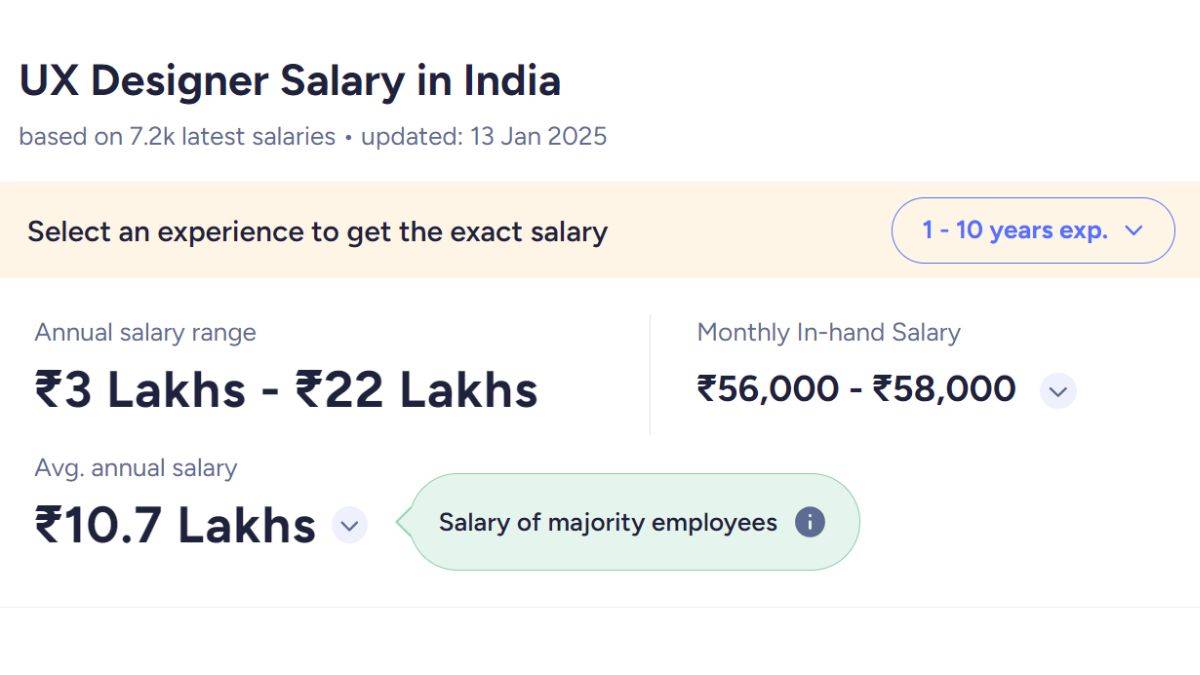Click the Monthly In-hand Salary label

click(828, 332)
